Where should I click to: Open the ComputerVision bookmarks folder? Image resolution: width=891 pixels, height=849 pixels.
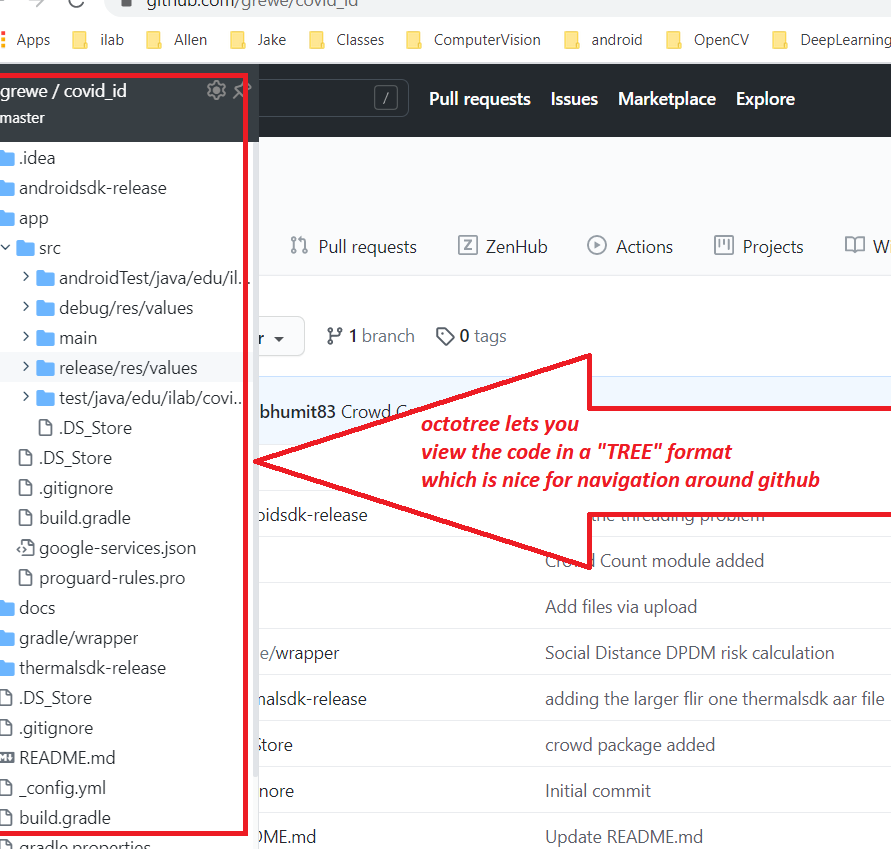coord(486,40)
